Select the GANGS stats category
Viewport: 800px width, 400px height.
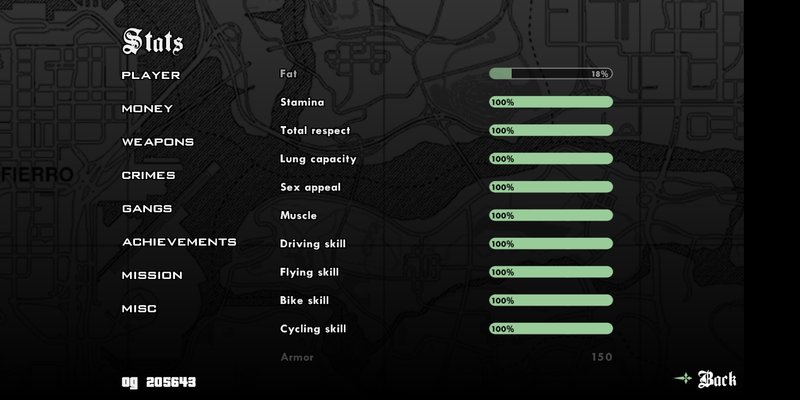coord(147,208)
